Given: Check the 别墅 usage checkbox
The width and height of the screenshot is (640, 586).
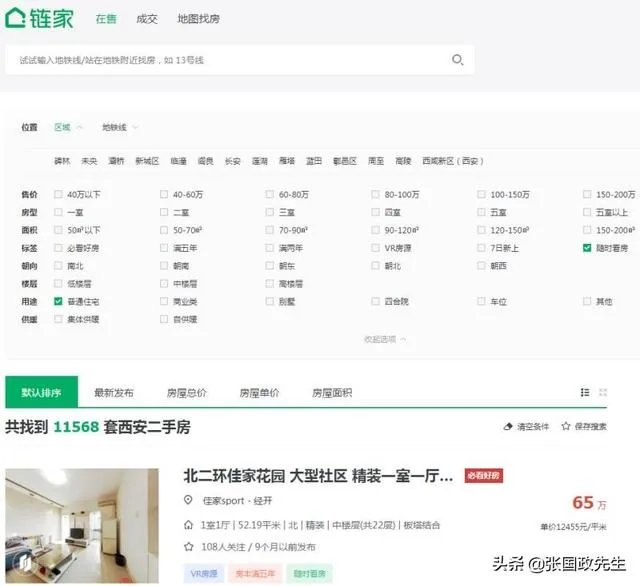Looking at the screenshot, I should (x=269, y=301).
